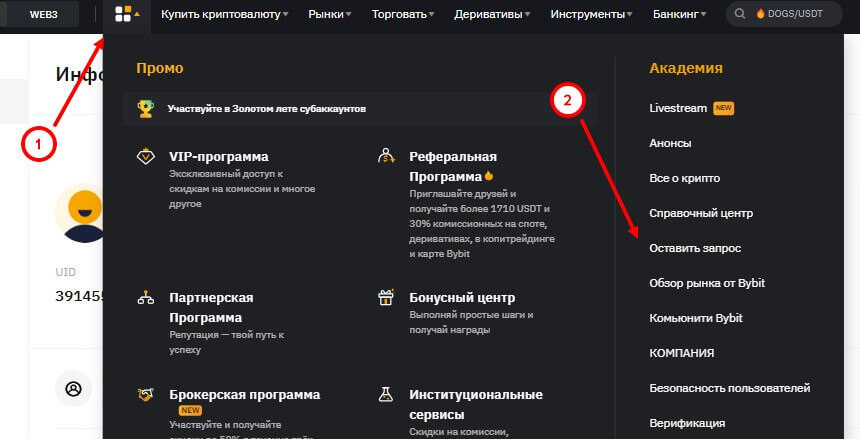Viewport: 860px width, 439px height.
Task: Click the apps grid menu icon
Action: point(123,15)
